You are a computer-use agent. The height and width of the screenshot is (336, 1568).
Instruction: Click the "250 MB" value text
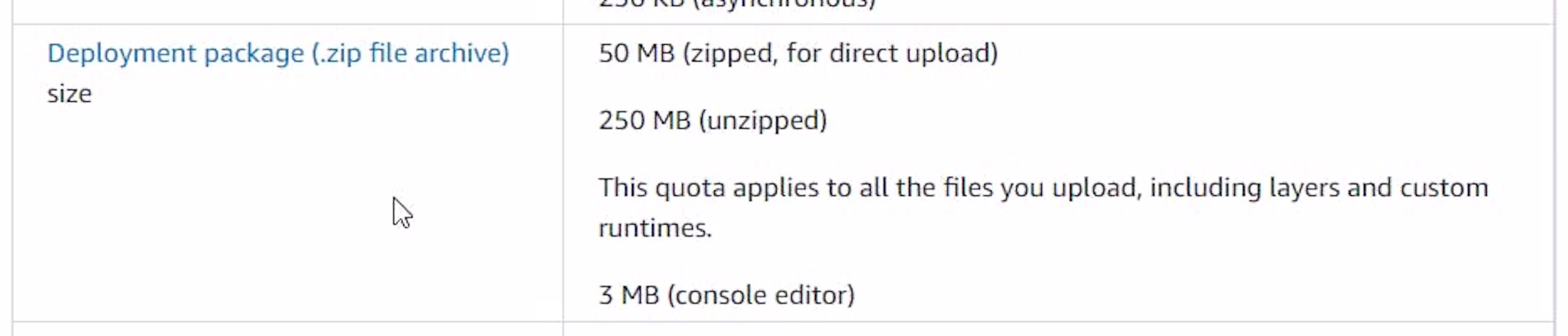point(645,121)
